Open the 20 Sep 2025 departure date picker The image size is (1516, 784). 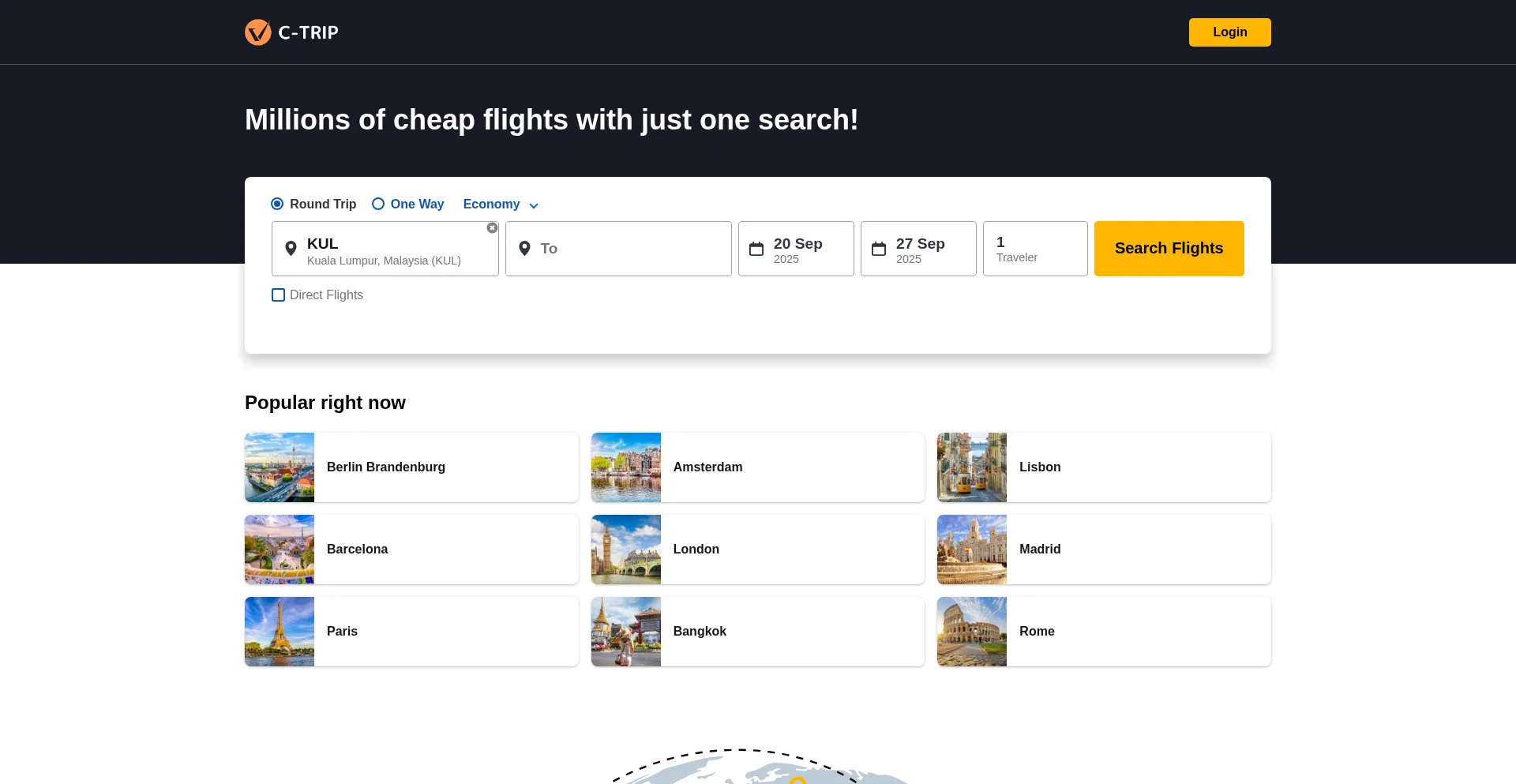click(x=796, y=249)
